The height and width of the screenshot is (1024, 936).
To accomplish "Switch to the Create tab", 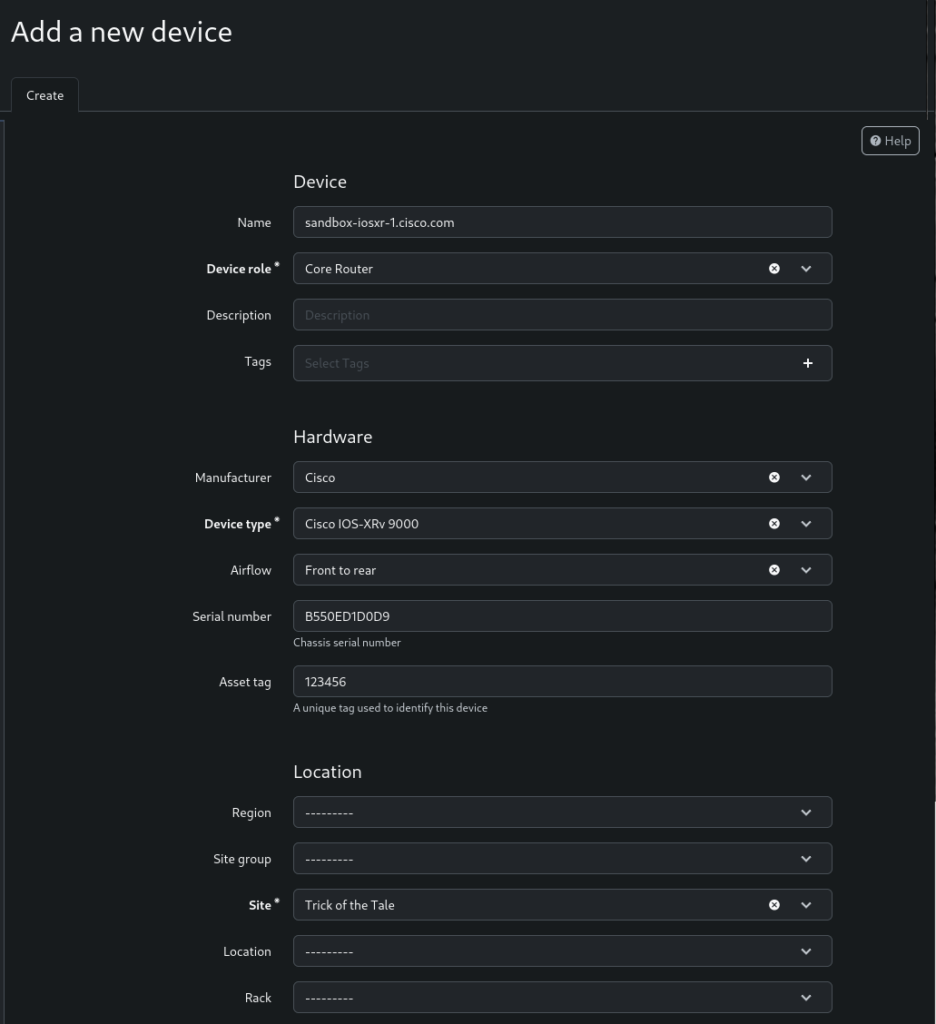I will (45, 95).
